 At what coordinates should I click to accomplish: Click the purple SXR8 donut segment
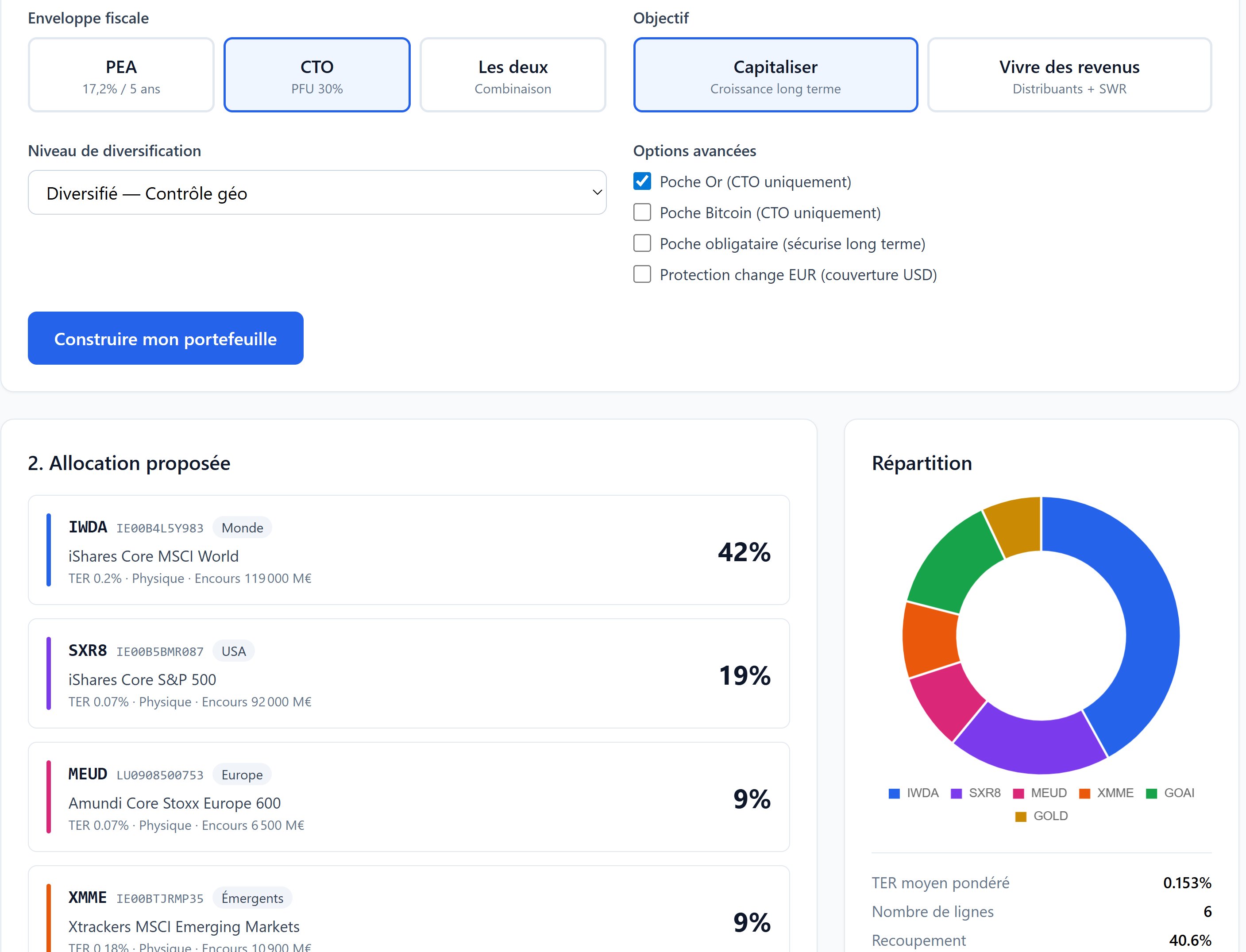[1031, 745]
